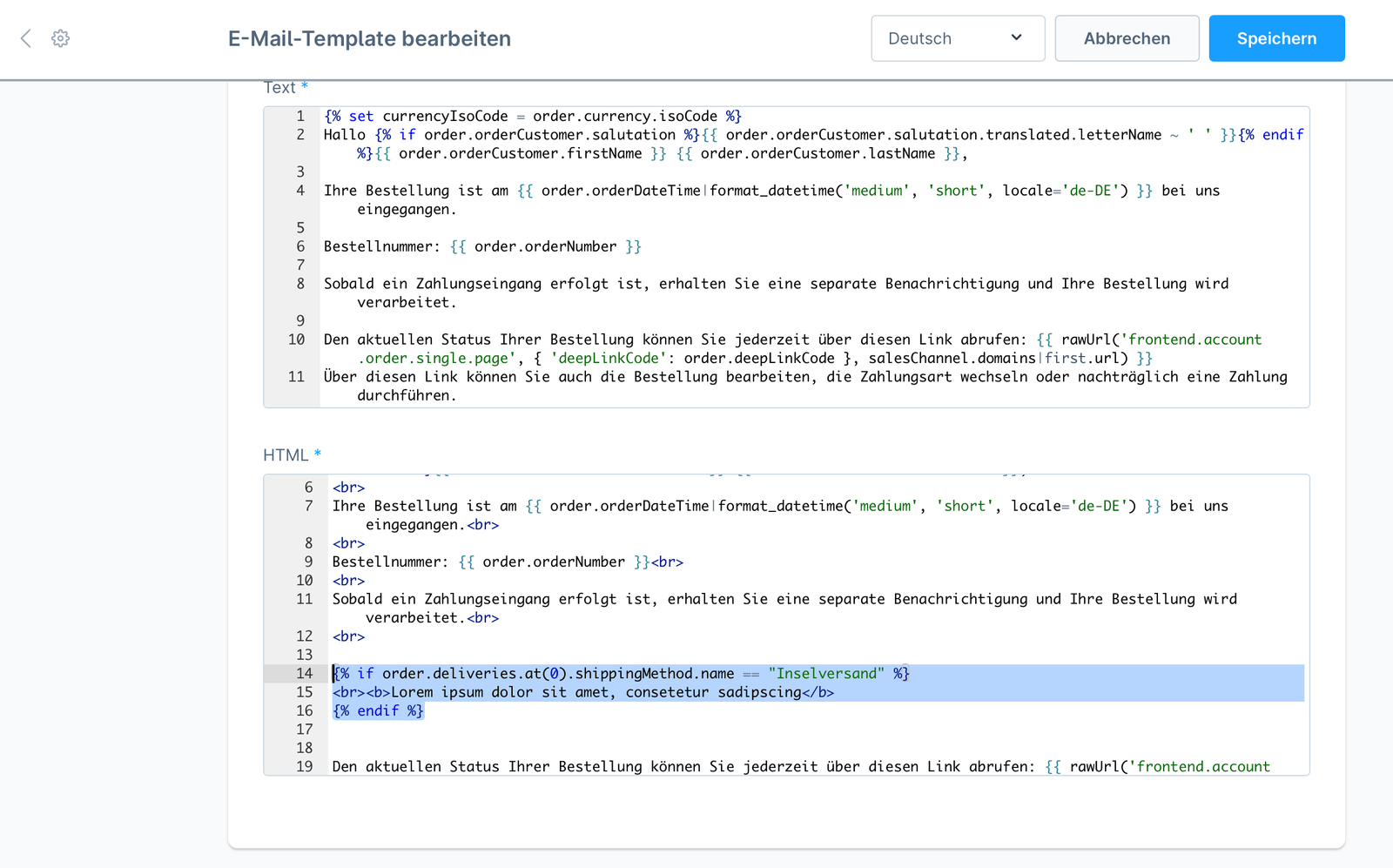The height and width of the screenshot is (868, 1393).
Task: Click line number 10 in Text editor gutter
Action: pos(296,340)
